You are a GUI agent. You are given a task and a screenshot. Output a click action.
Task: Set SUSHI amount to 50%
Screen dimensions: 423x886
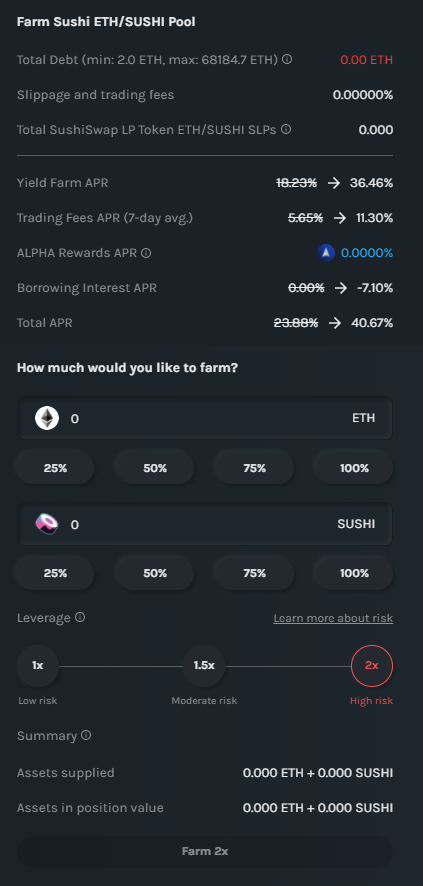155,573
